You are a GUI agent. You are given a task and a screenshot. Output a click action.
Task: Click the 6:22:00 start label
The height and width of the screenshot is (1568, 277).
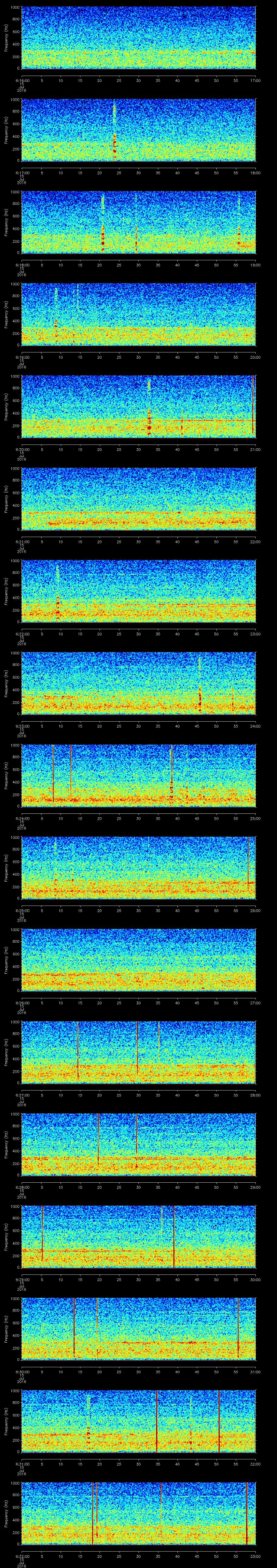pyautogui.click(x=22, y=634)
